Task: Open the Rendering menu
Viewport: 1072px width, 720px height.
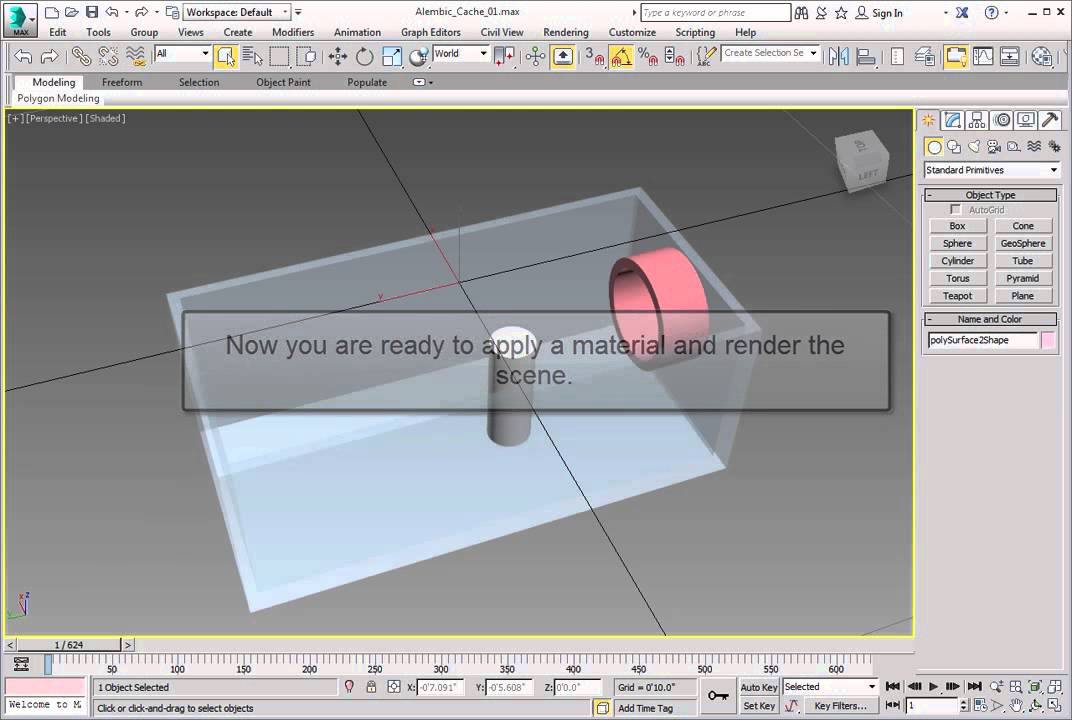Action: [x=565, y=32]
